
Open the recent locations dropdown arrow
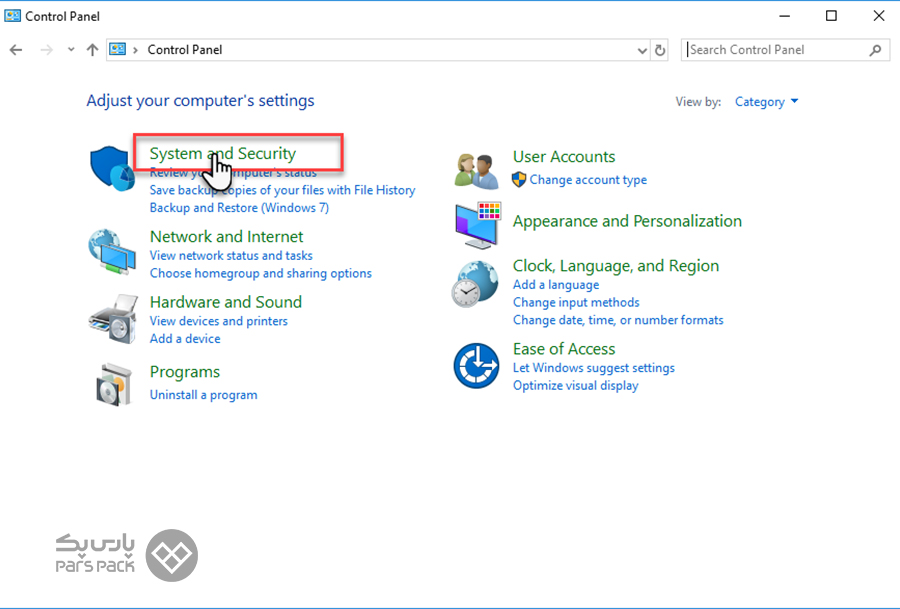(x=71, y=50)
